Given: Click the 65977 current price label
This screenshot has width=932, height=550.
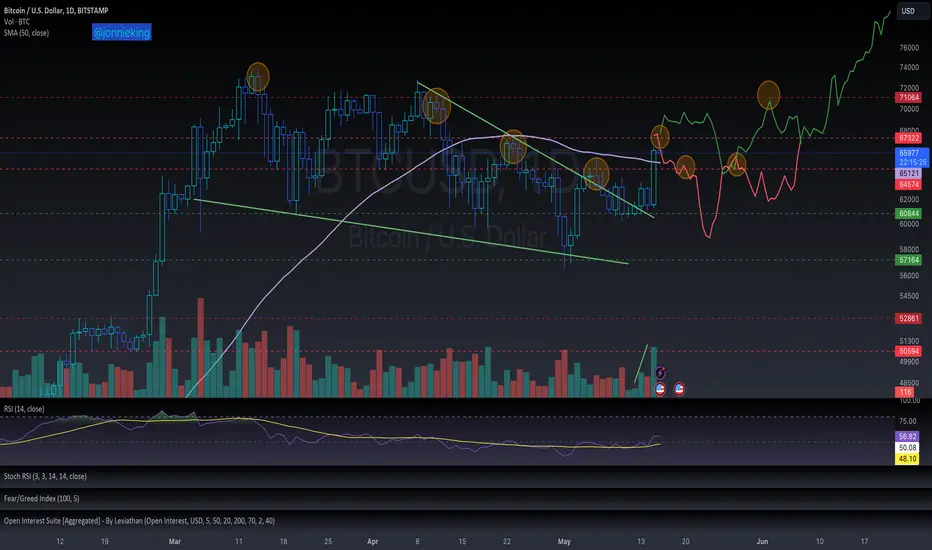Looking at the screenshot, I should click(x=912, y=157).
